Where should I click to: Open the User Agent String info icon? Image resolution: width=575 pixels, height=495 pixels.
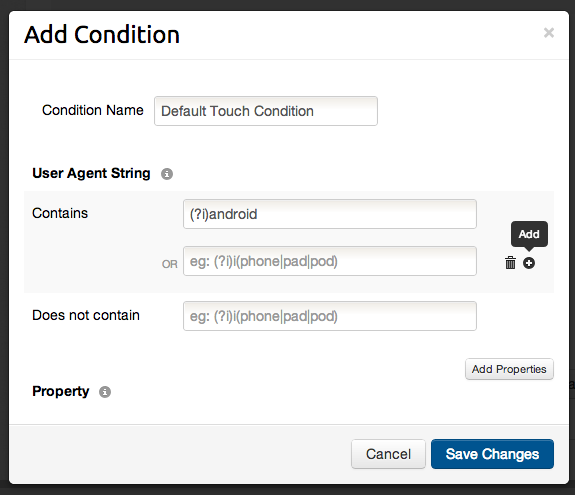click(167, 174)
